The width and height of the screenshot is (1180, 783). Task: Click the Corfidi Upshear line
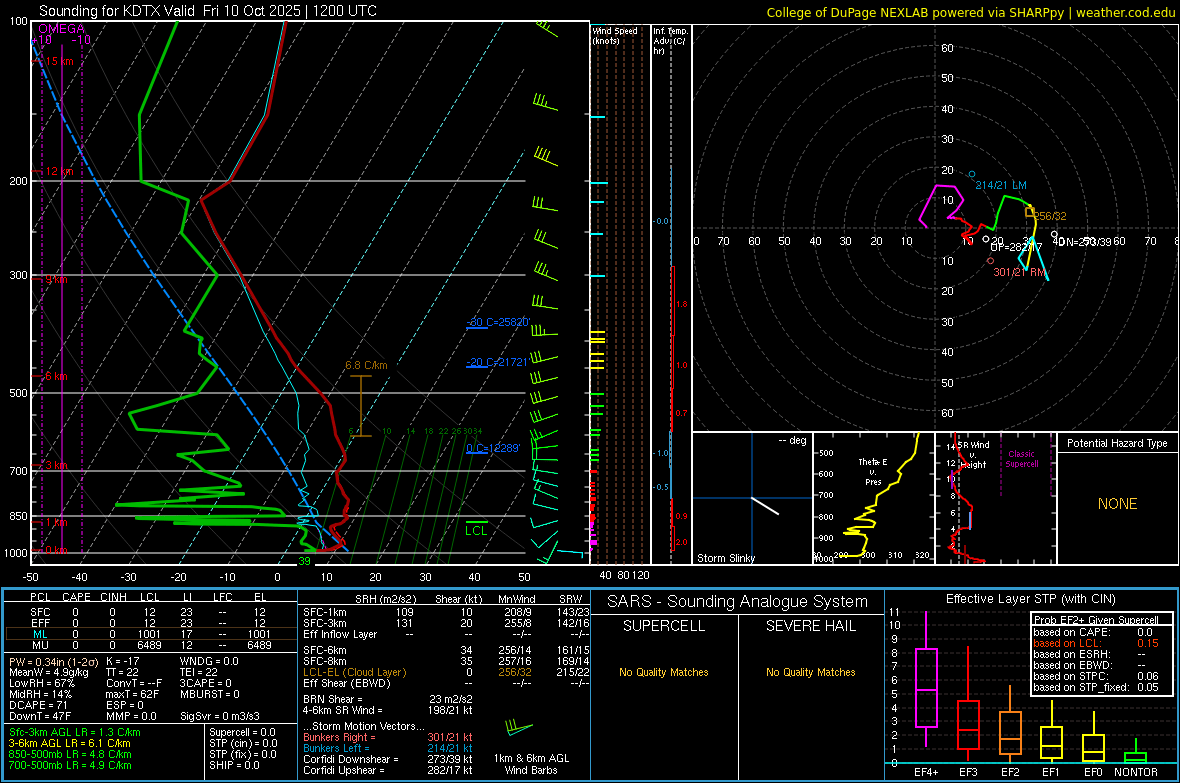pyautogui.click(x=388, y=770)
